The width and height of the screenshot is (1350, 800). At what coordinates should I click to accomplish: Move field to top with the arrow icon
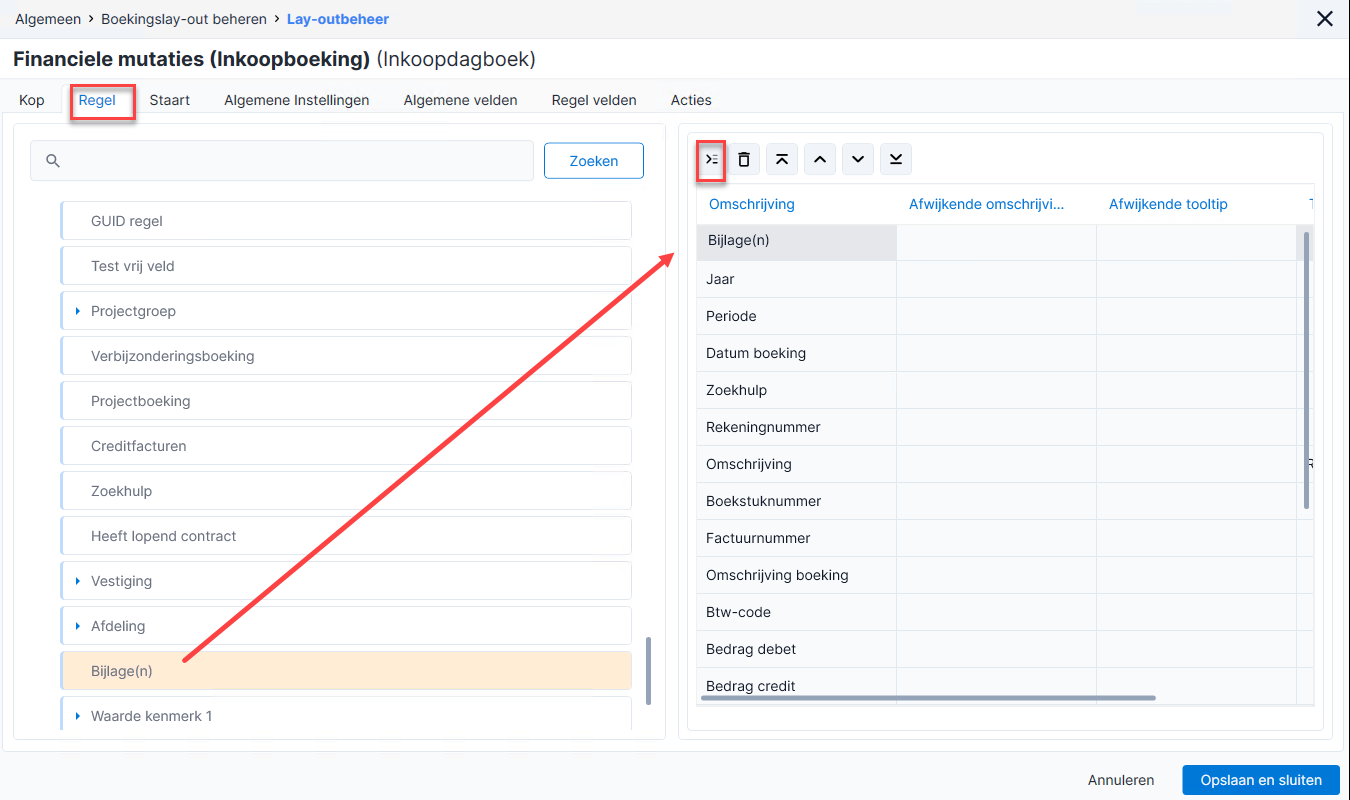[781, 160]
